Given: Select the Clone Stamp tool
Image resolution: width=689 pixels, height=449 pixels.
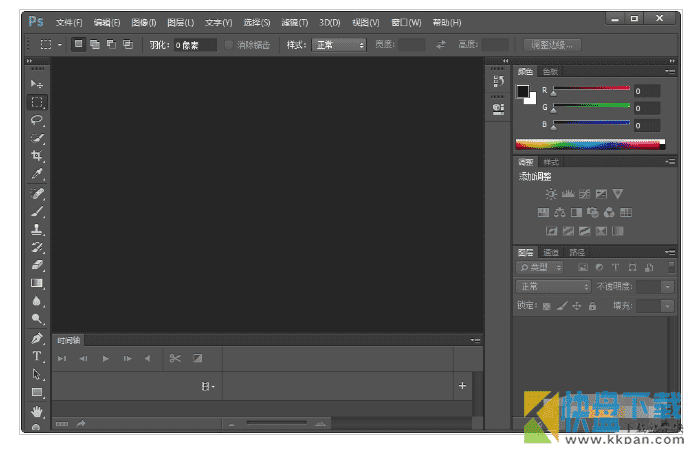Looking at the screenshot, I should click(37, 229).
